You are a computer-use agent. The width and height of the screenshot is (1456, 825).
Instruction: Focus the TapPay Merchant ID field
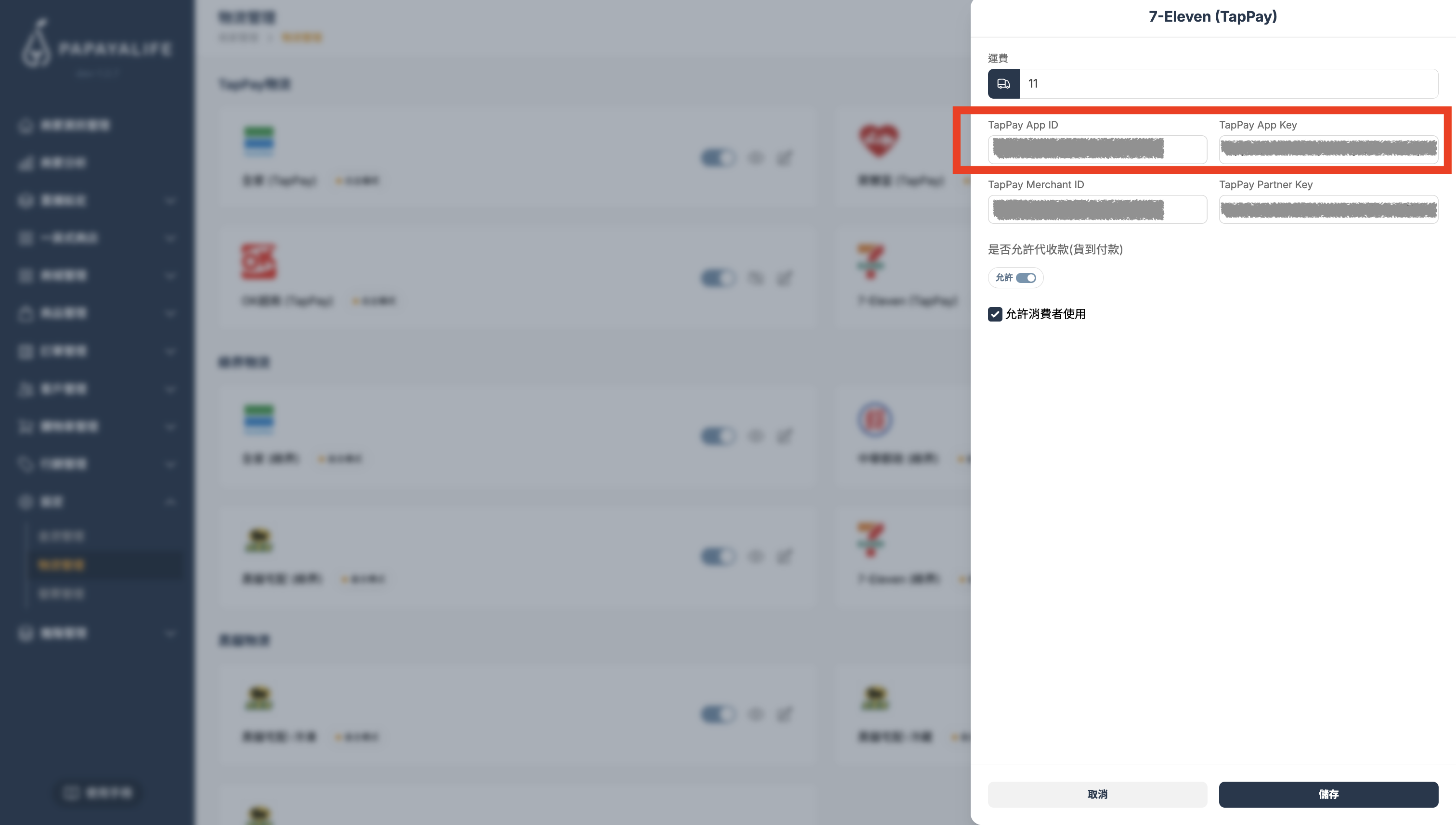[1097, 210]
